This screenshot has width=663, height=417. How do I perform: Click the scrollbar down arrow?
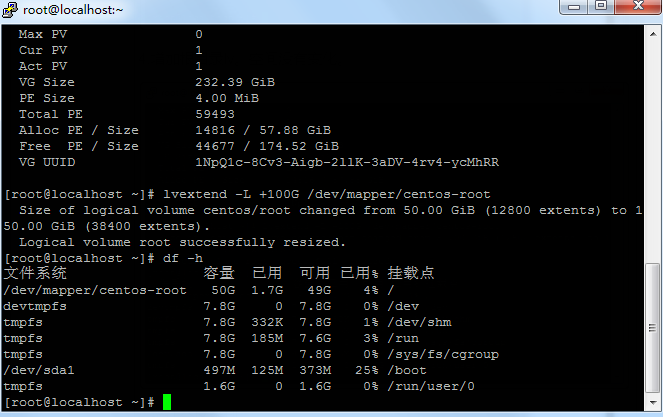[653, 403]
